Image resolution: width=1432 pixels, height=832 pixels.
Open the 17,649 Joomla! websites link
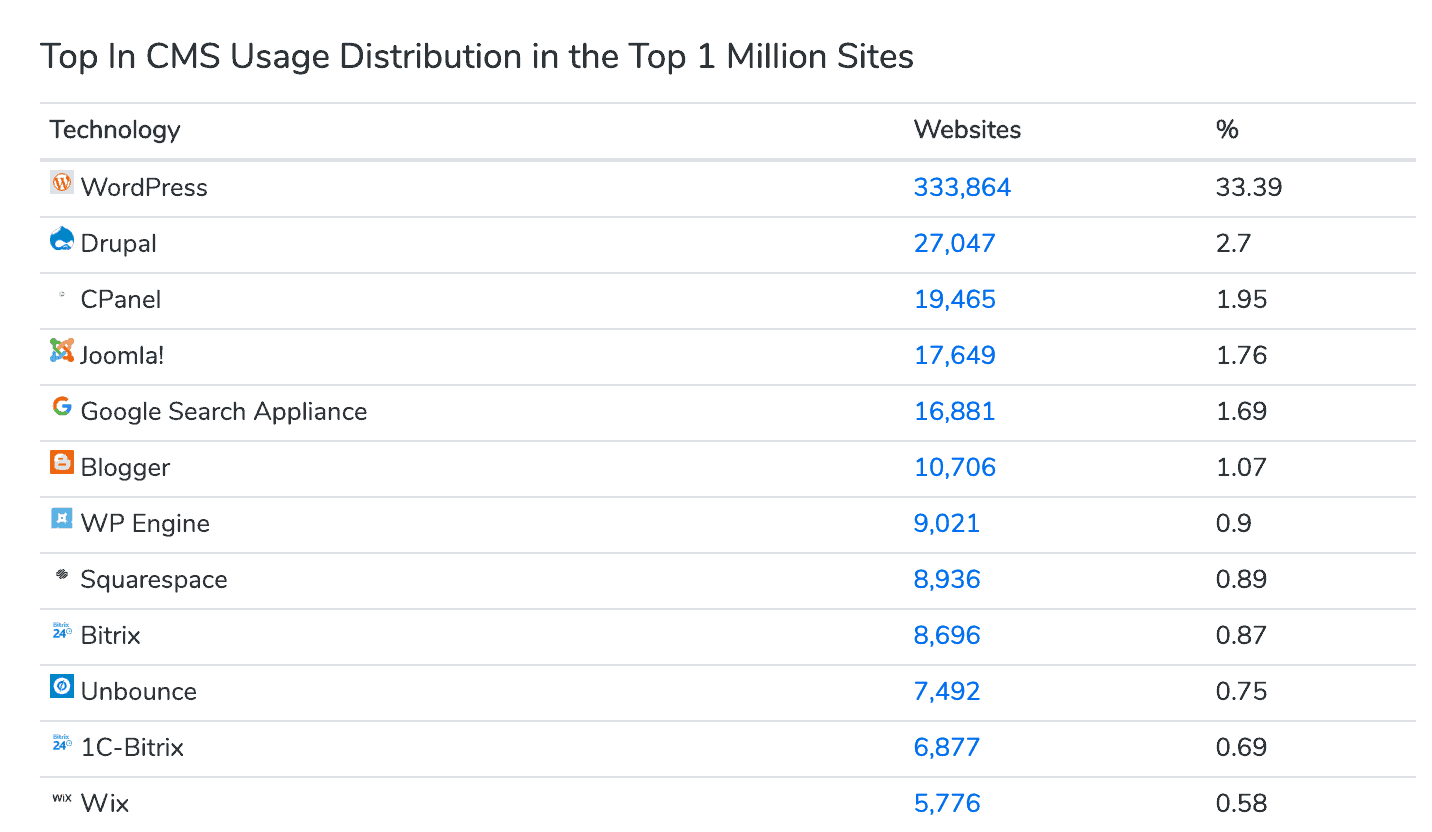(954, 355)
